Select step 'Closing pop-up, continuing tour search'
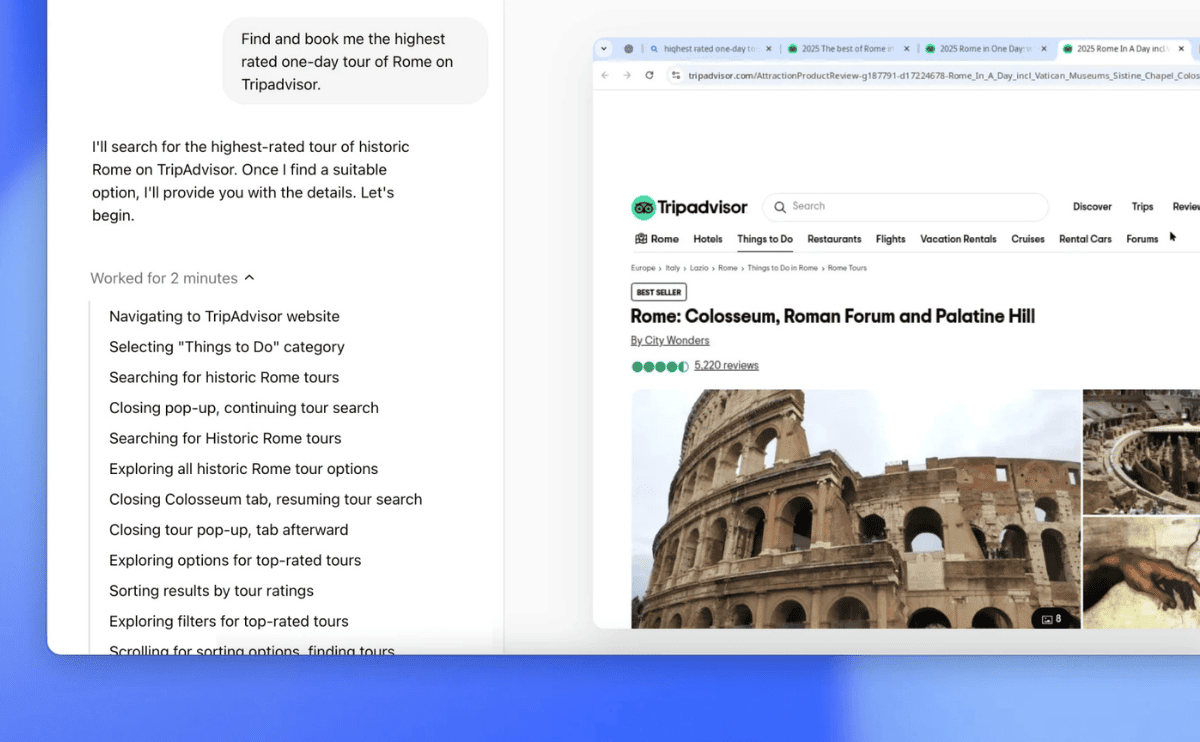 click(244, 408)
